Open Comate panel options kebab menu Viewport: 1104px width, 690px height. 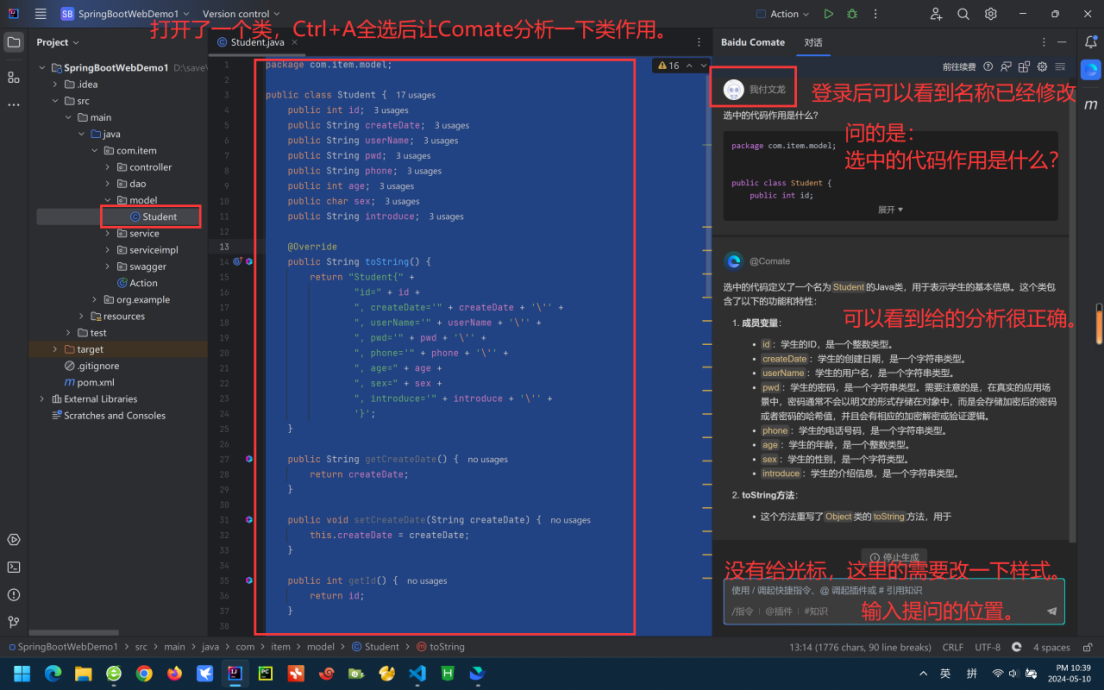[x=1043, y=42]
